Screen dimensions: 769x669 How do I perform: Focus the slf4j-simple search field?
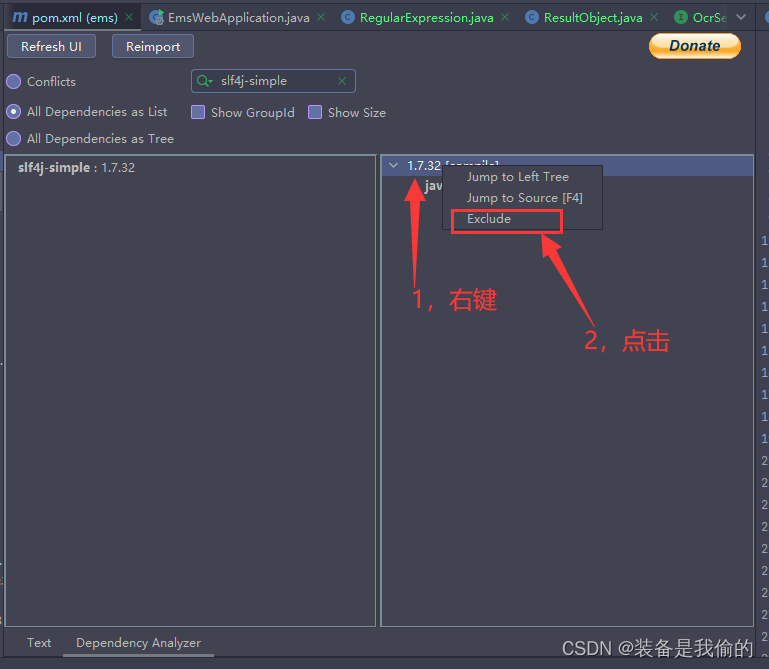pos(273,81)
